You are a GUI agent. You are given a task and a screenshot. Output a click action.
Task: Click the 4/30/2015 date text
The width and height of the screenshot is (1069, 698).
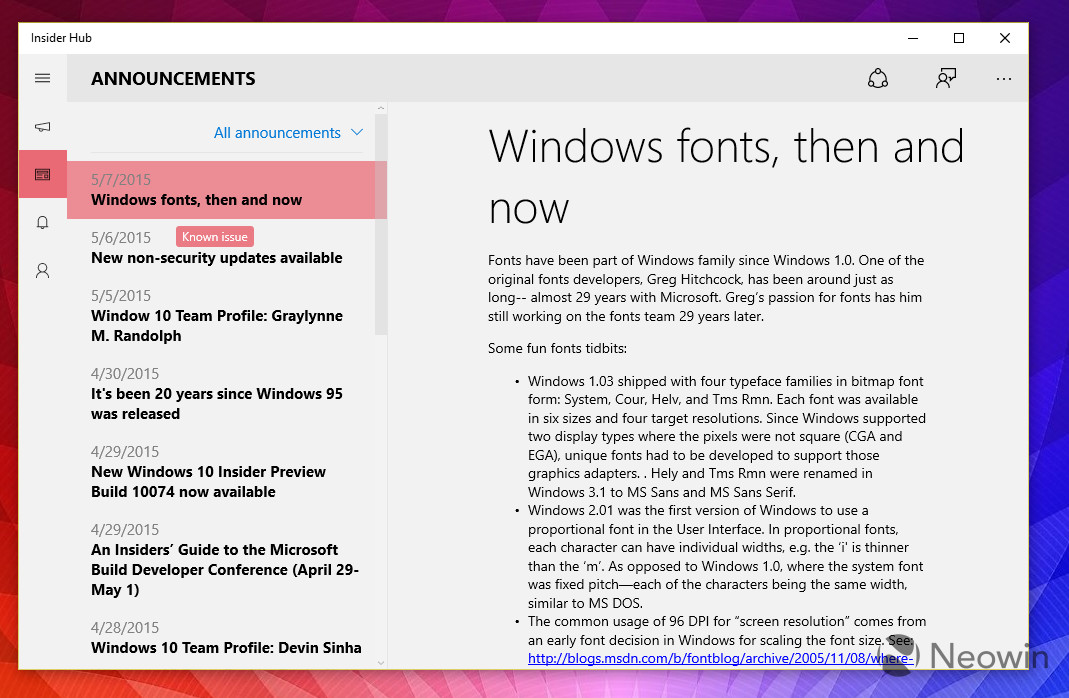[x=125, y=374]
